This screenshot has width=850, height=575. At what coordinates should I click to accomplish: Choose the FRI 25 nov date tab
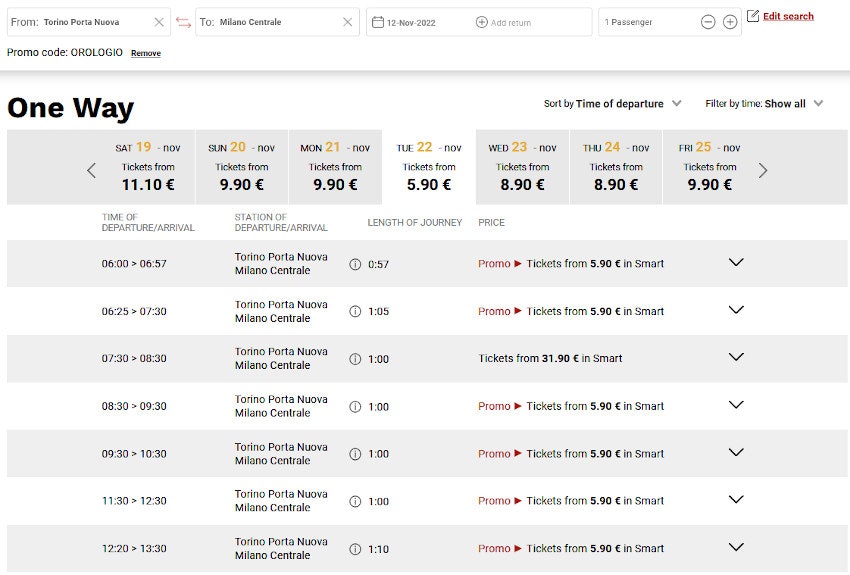pyautogui.click(x=709, y=167)
